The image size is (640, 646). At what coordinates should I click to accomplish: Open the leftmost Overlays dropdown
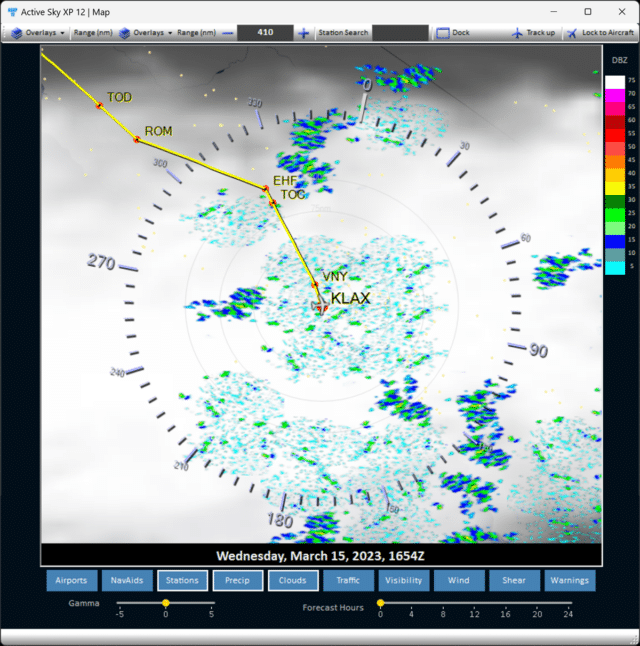coord(40,33)
